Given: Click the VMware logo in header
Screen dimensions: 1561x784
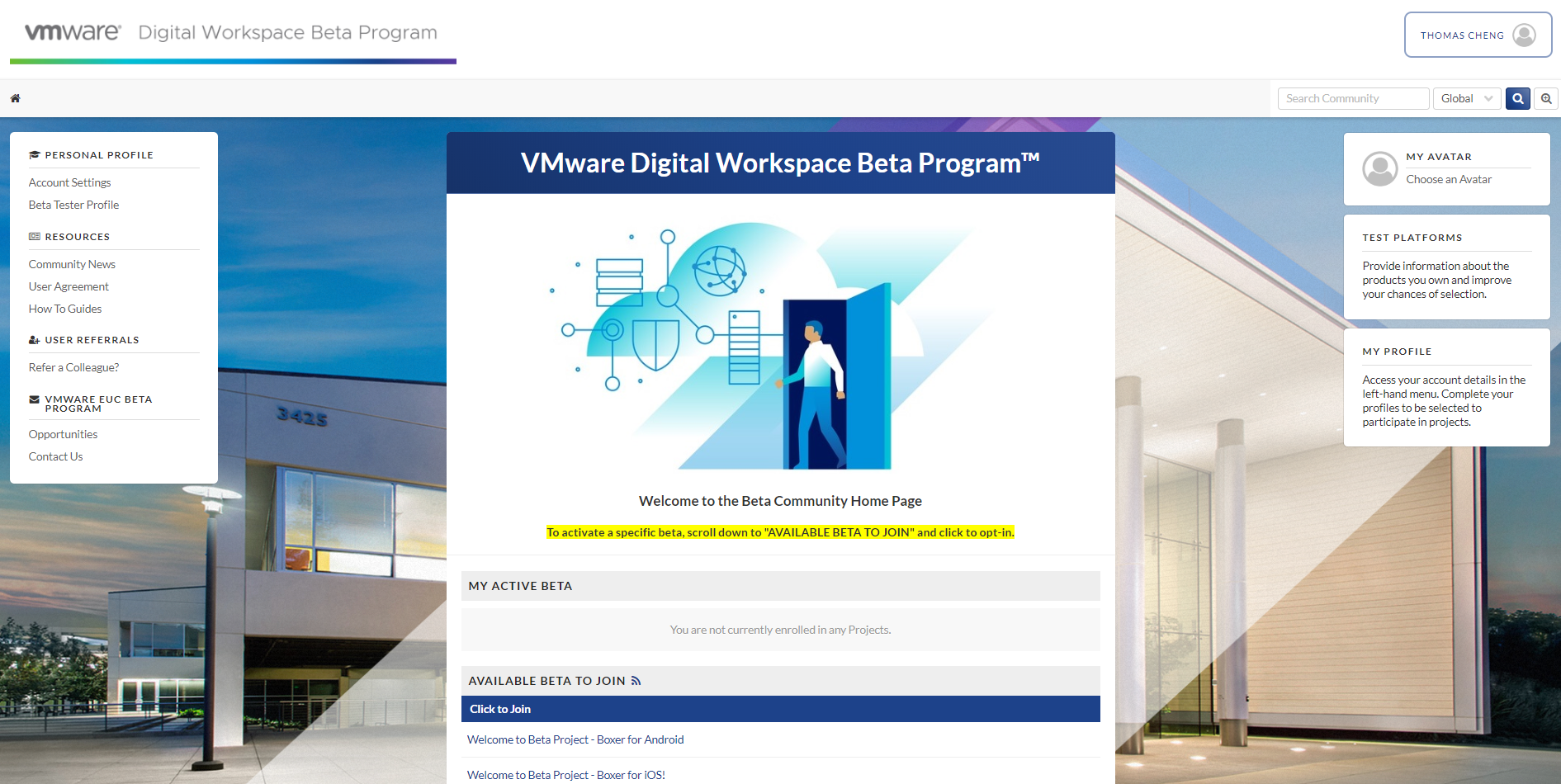Looking at the screenshot, I should (73, 32).
